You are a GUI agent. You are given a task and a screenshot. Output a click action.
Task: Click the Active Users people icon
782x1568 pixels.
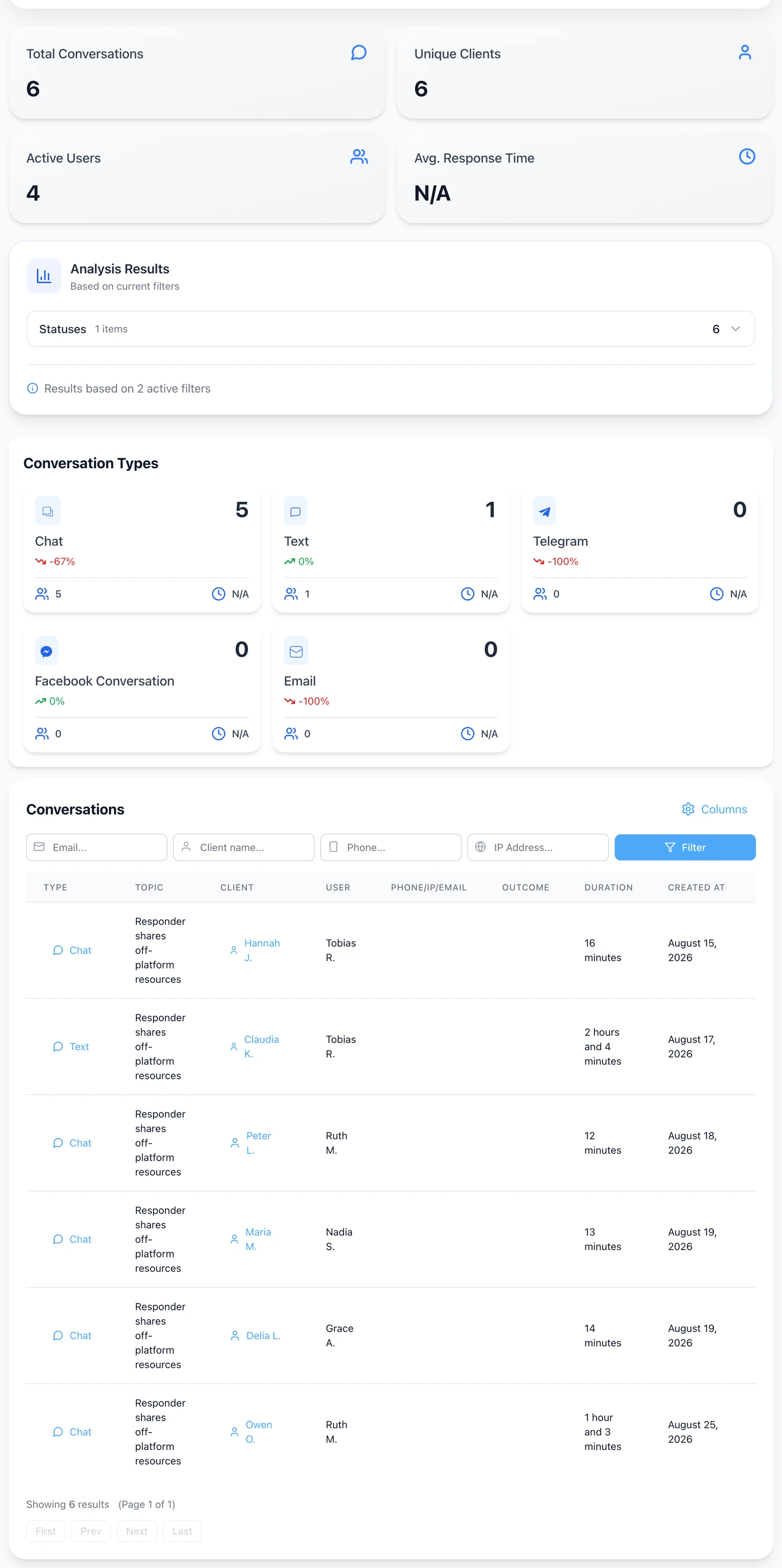[x=359, y=157]
